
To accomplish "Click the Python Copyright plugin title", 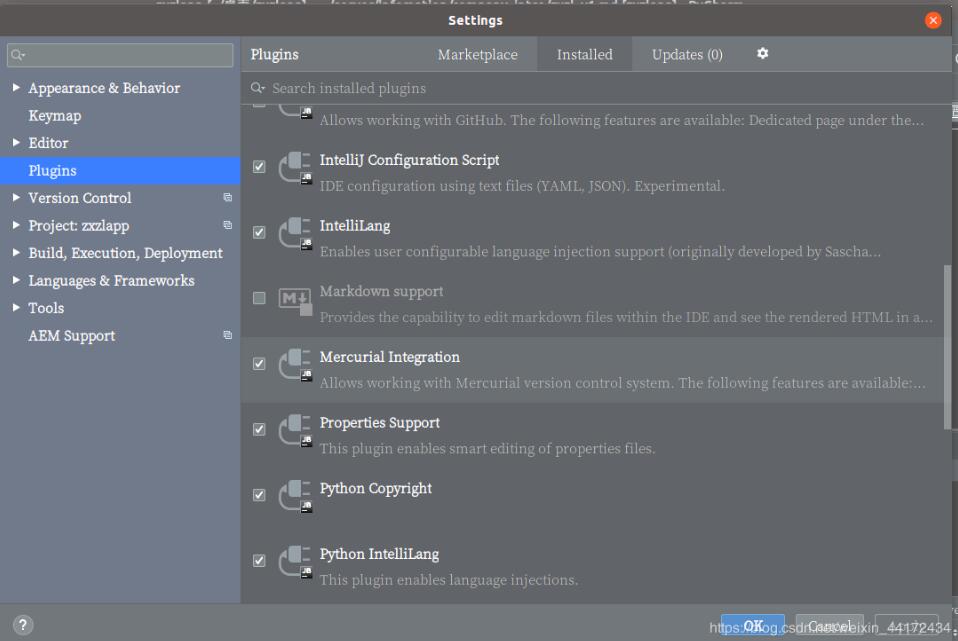I will point(375,488).
